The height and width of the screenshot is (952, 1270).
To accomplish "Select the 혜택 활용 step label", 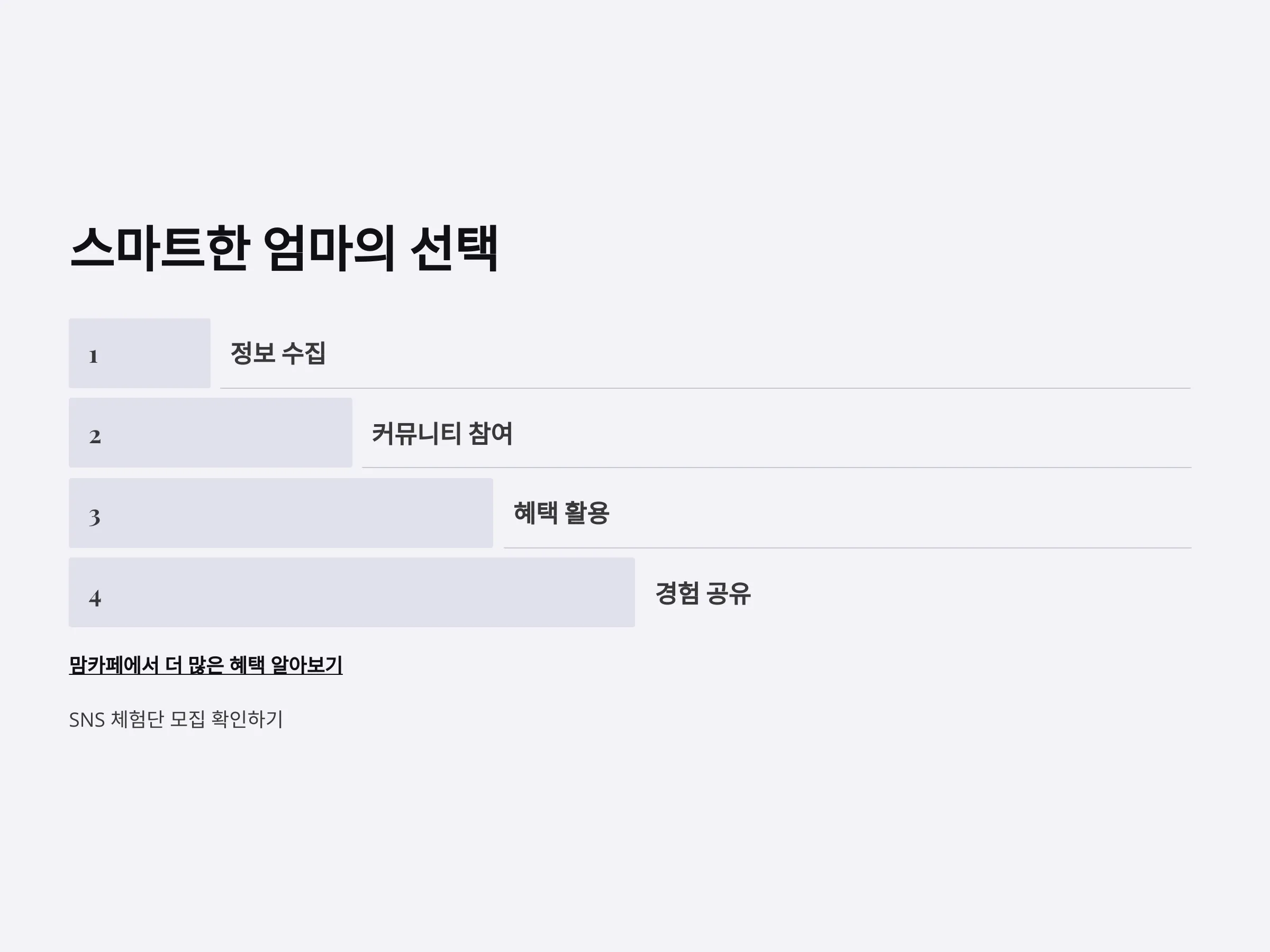I will point(561,512).
